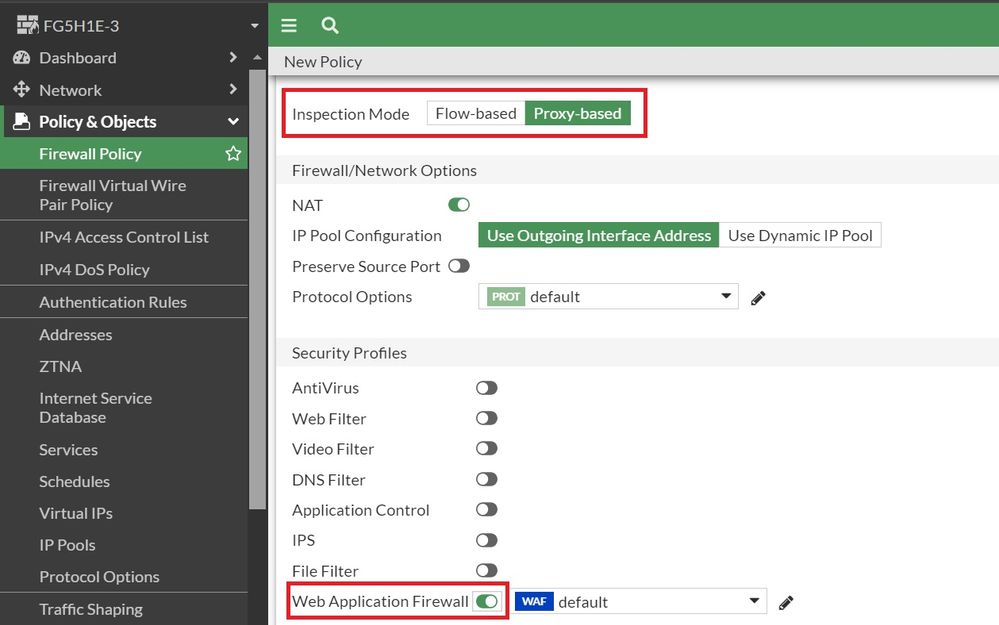
Task: Select Flow-based inspection mode
Action: pyautogui.click(x=476, y=114)
